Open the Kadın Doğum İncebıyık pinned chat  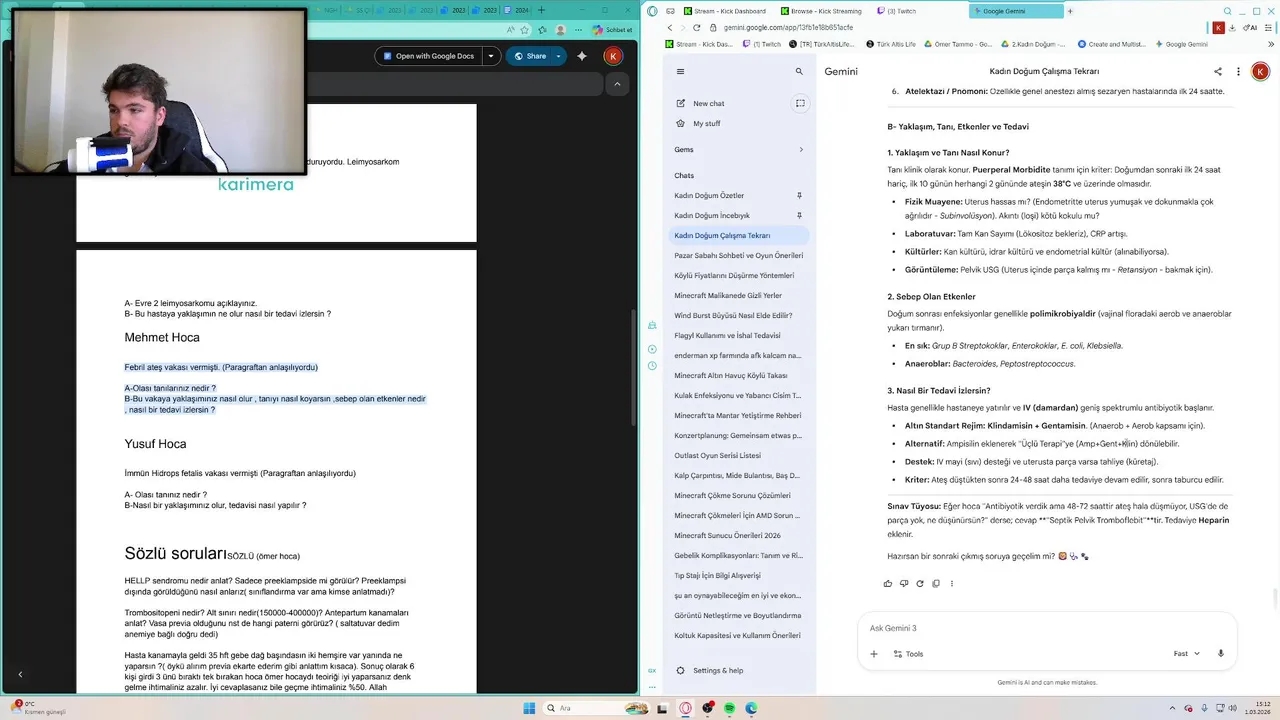(740, 215)
